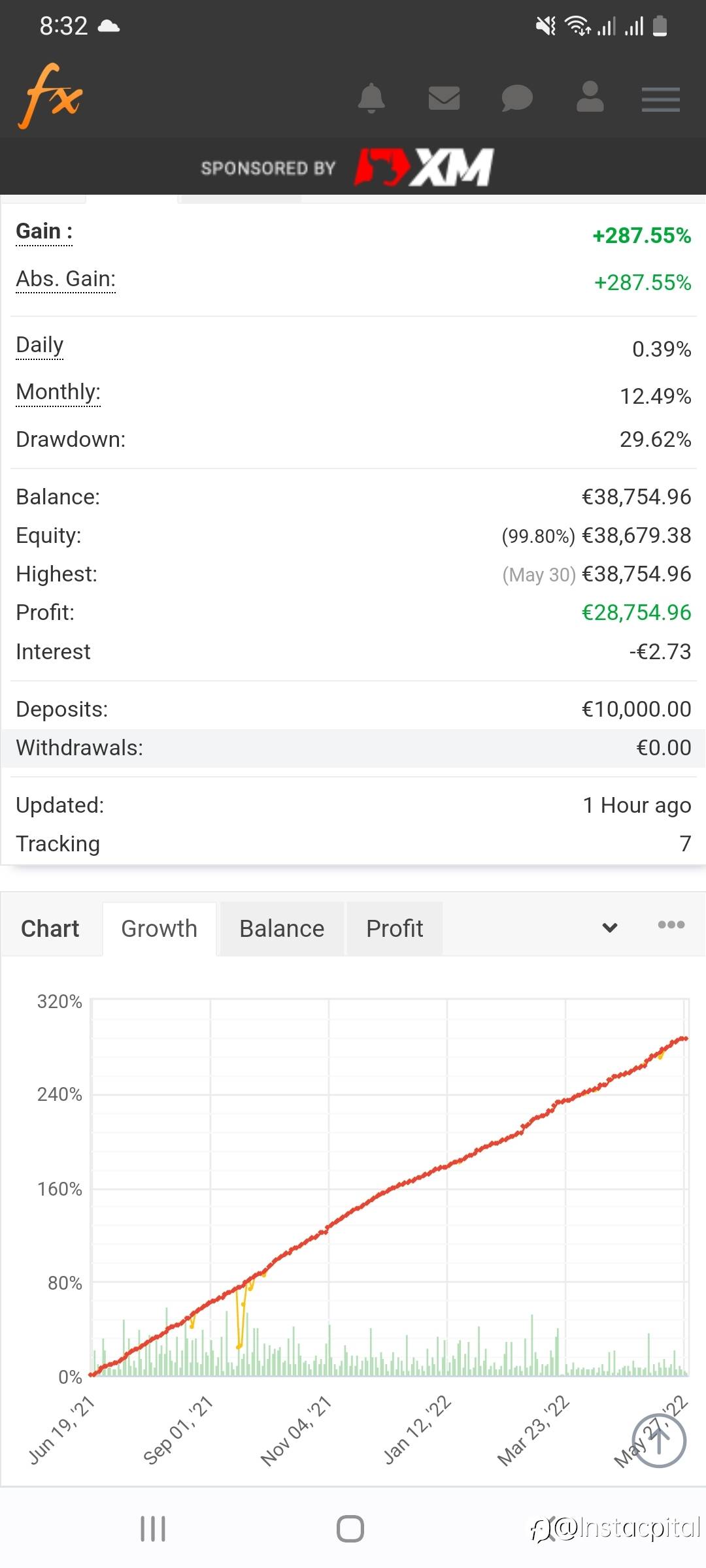Viewport: 706px width, 1568px height.
Task: Tap the Daily label
Action: pos(40,345)
